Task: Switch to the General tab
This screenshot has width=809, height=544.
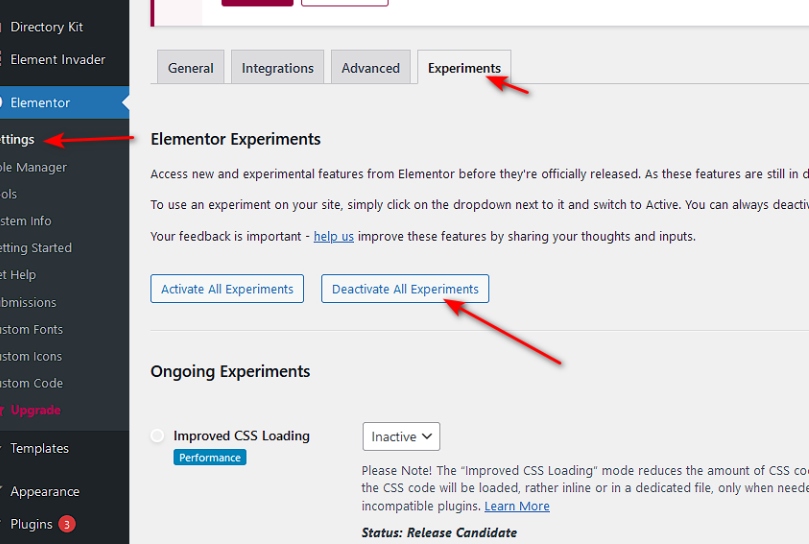Action: coord(190,67)
